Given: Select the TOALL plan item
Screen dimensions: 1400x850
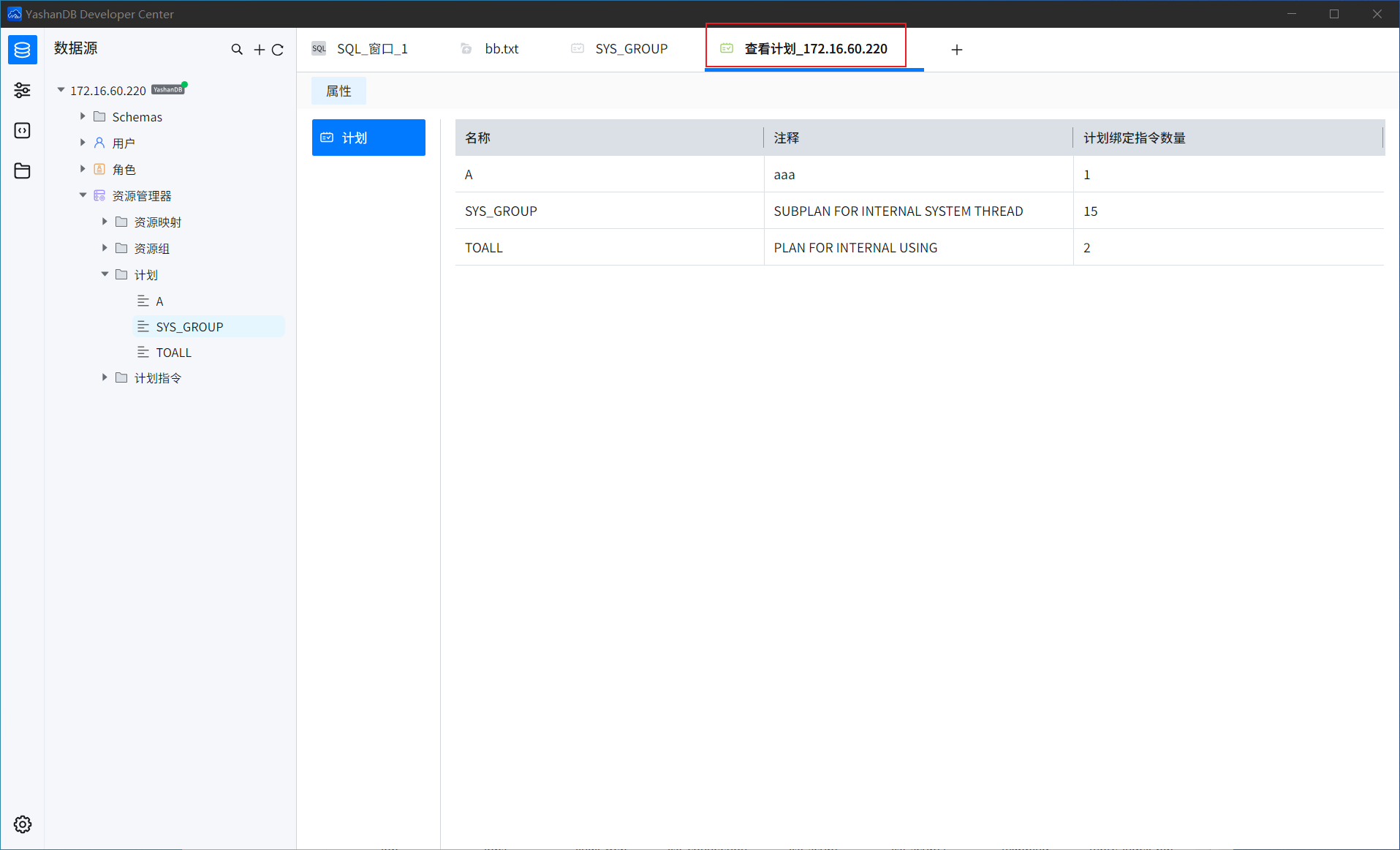Looking at the screenshot, I should coord(173,352).
